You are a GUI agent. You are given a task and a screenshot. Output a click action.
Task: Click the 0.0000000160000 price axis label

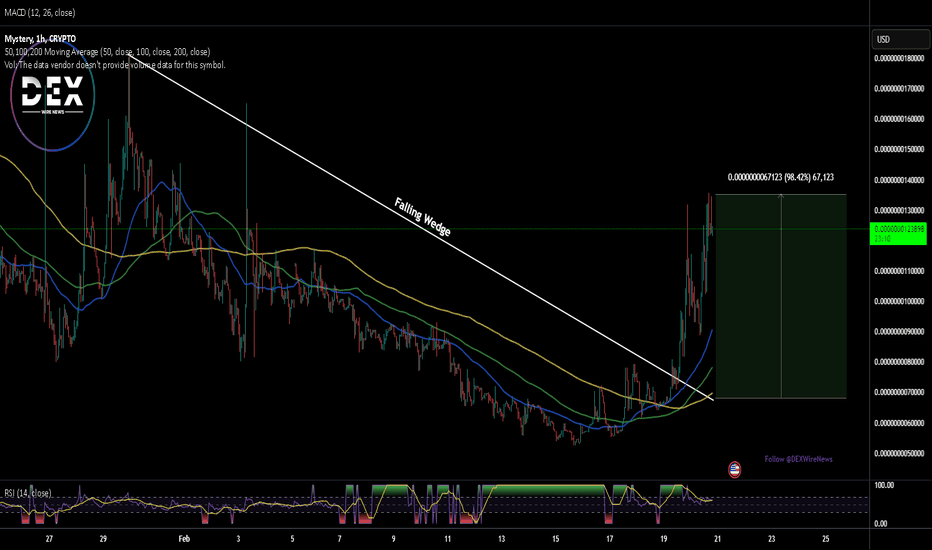[x=899, y=119]
